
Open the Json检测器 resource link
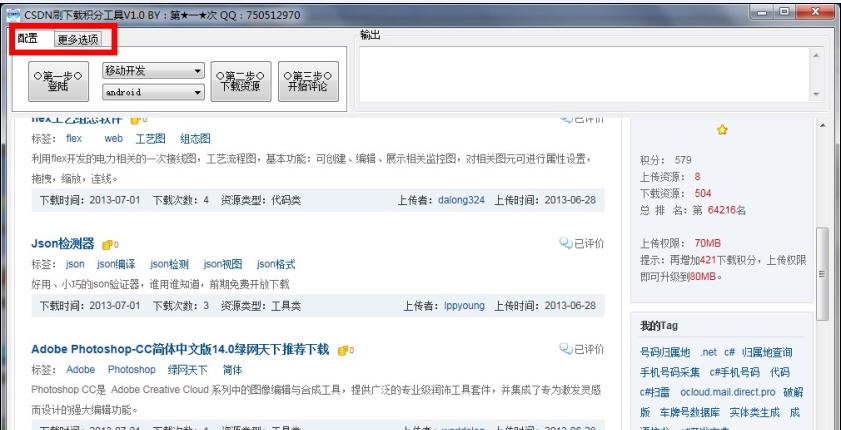63,244
